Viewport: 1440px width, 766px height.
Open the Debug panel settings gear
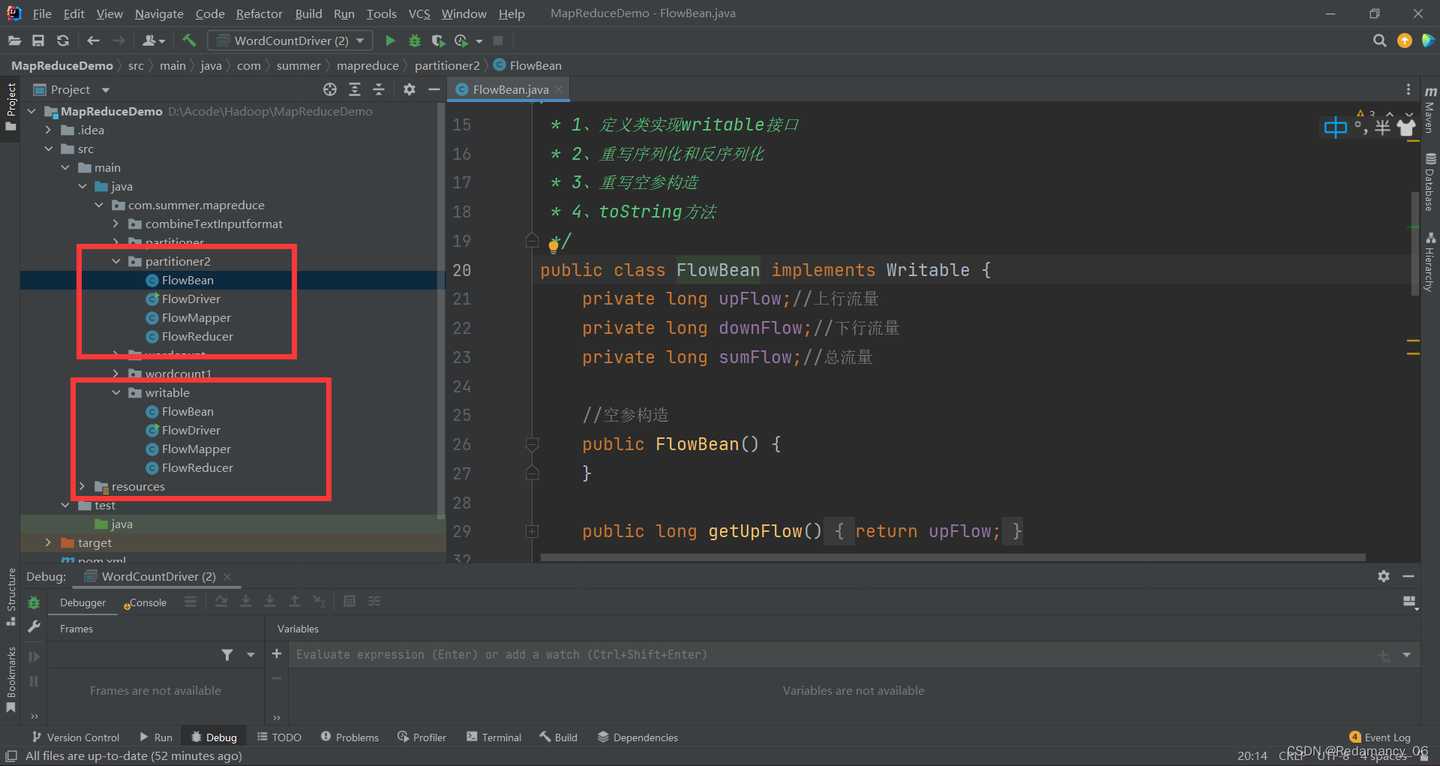tap(1383, 577)
